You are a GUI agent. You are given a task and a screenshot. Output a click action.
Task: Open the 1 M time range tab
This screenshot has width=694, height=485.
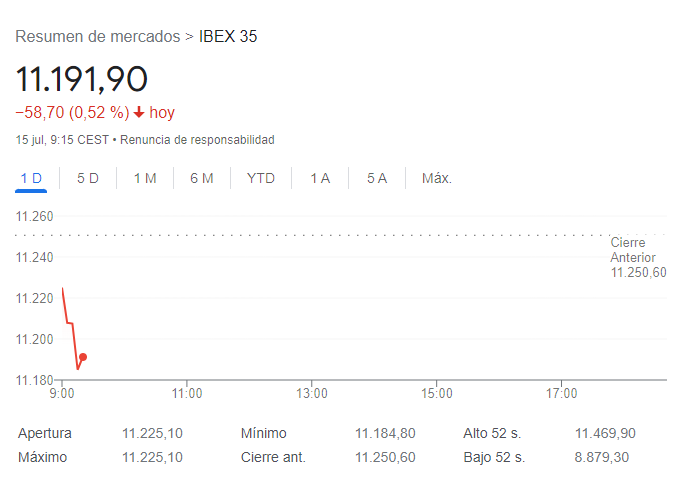click(x=145, y=178)
